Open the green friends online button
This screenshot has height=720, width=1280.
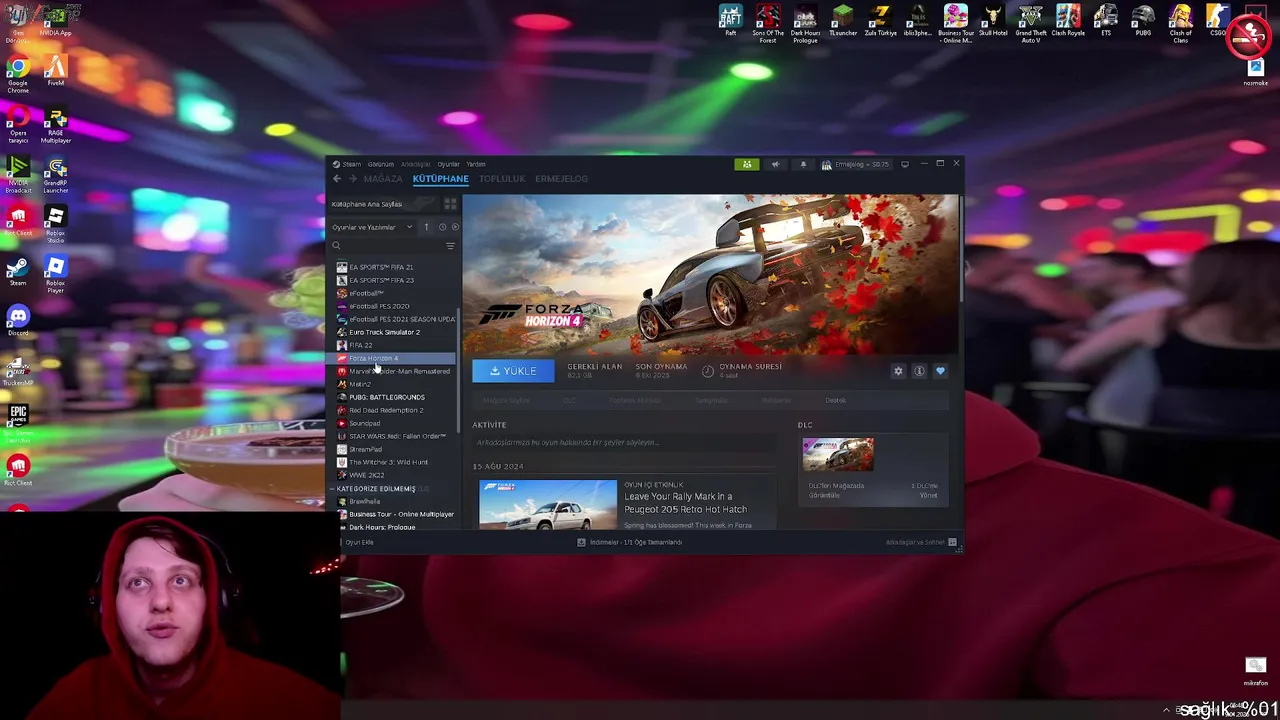746,164
